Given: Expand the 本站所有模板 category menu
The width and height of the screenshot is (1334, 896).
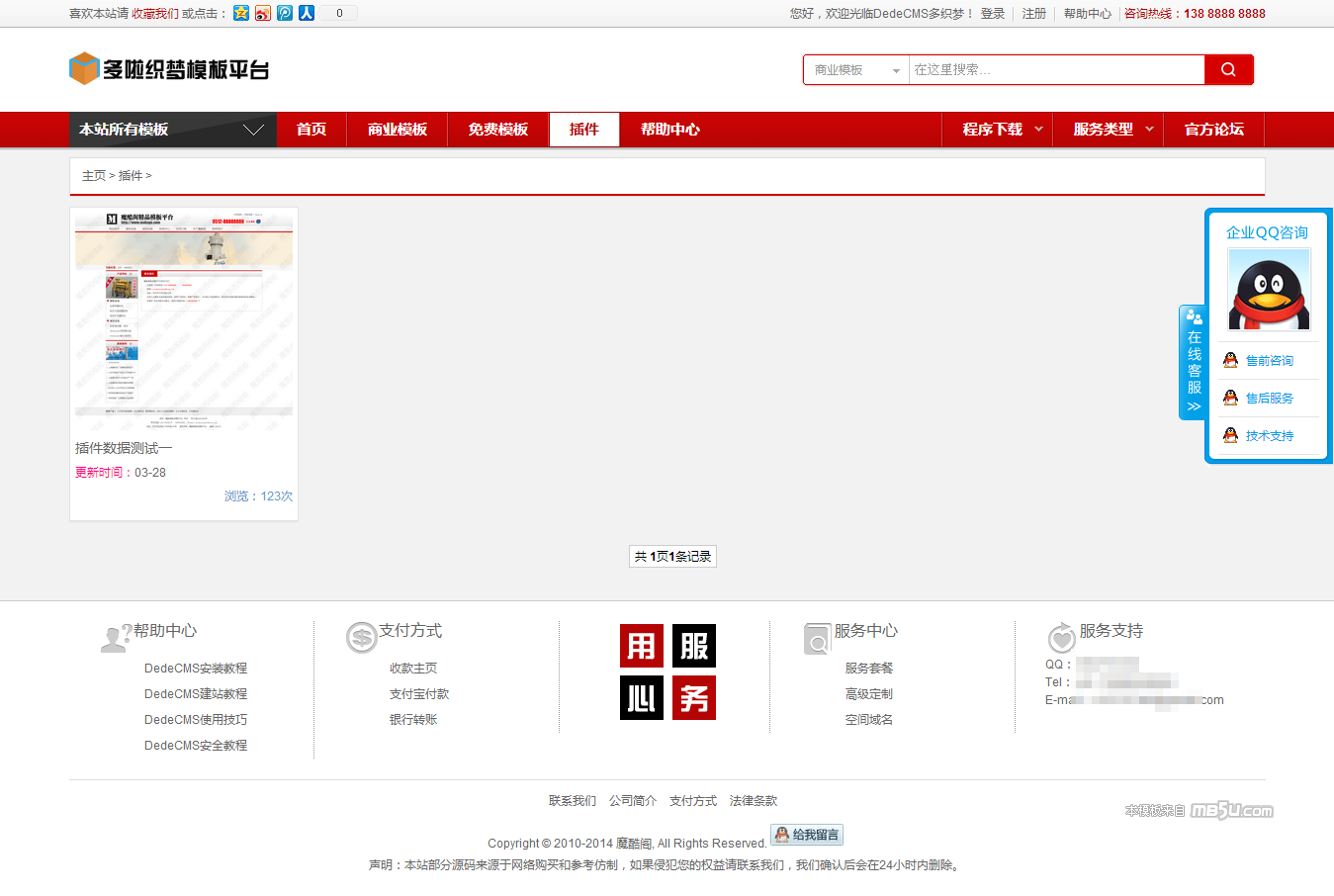Looking at the screenshot, I should click(x=172, y=130).
